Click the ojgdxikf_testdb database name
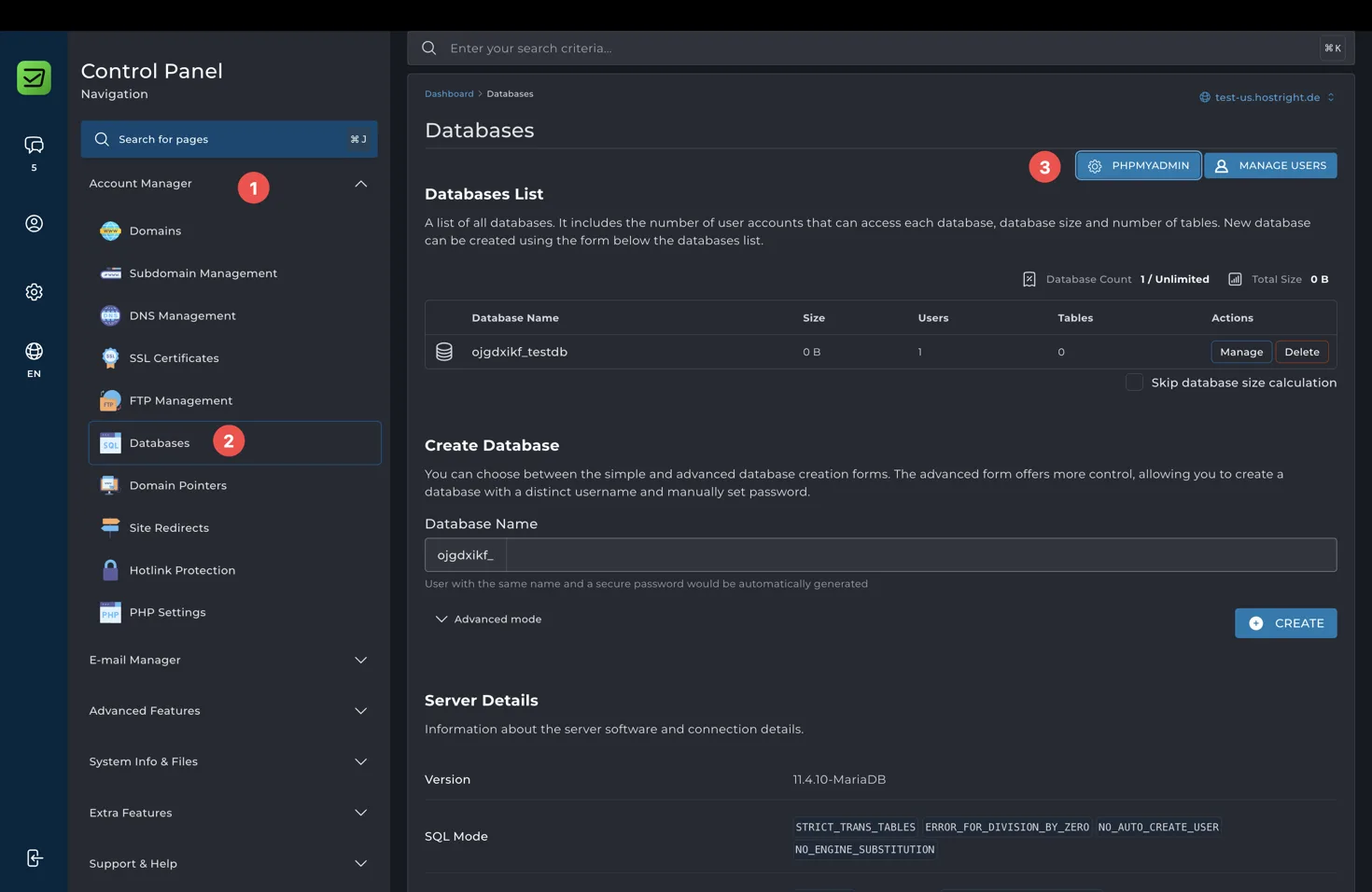The height and width of the screenshot is (892, 1372). 519,352
